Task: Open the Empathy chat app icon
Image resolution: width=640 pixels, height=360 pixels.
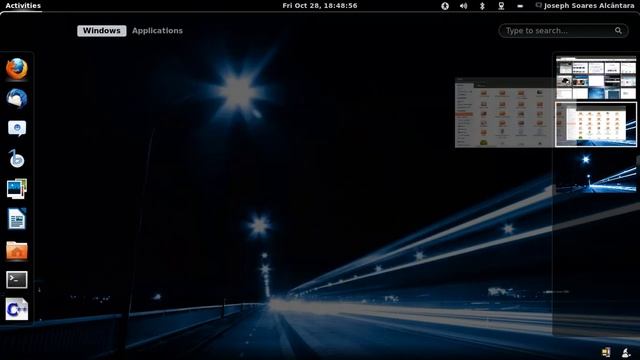Action: [x=17, y=128]
